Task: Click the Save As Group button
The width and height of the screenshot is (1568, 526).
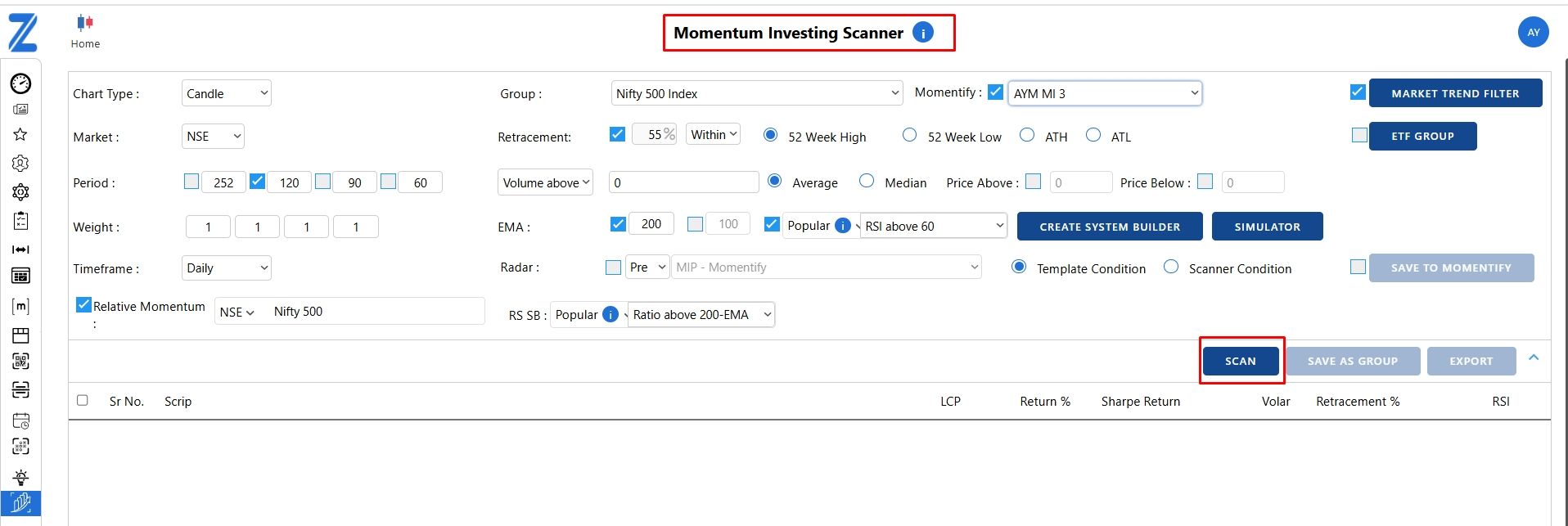Action: point(1353,361)
